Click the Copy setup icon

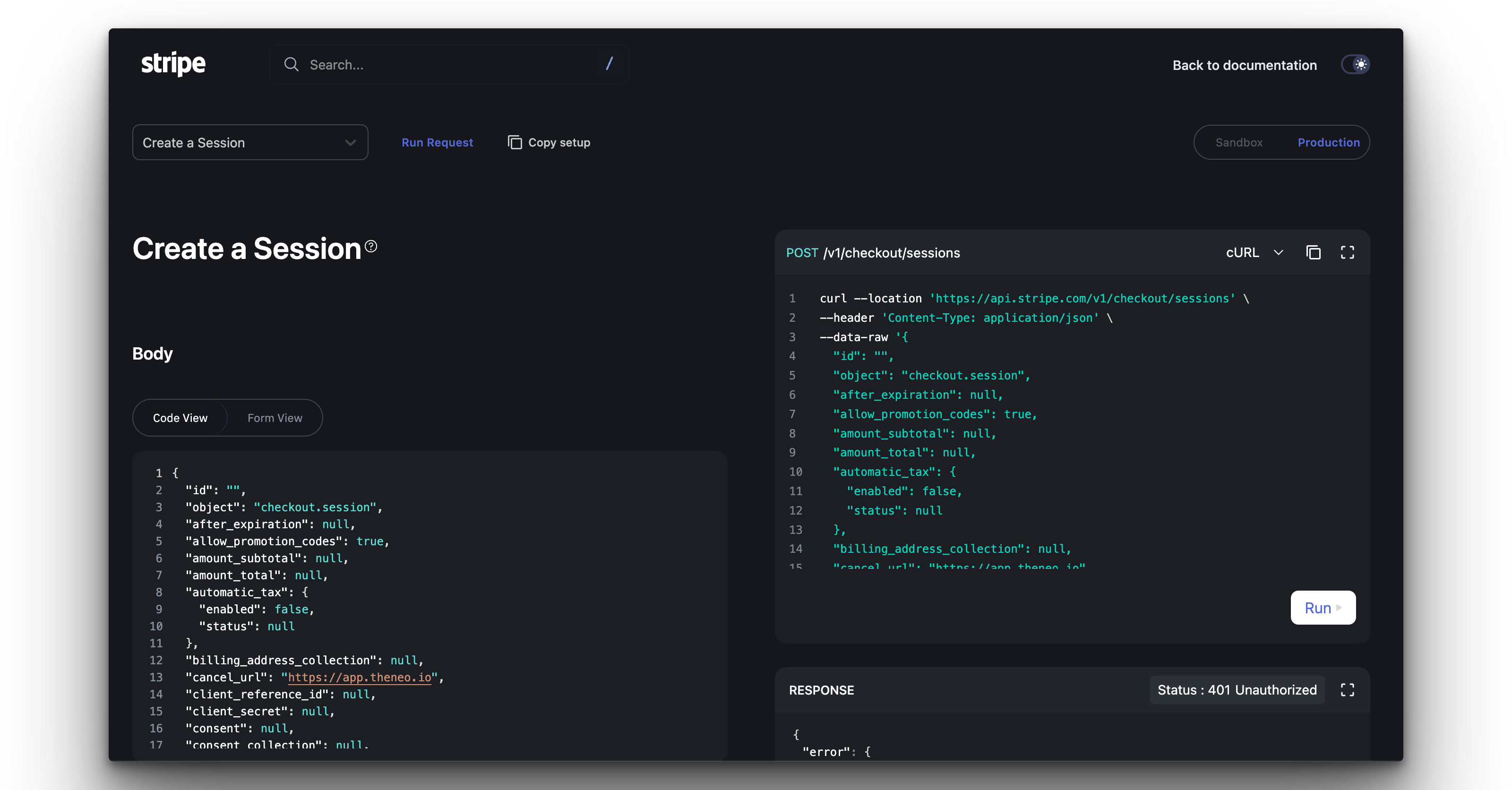tap(514, 143)
